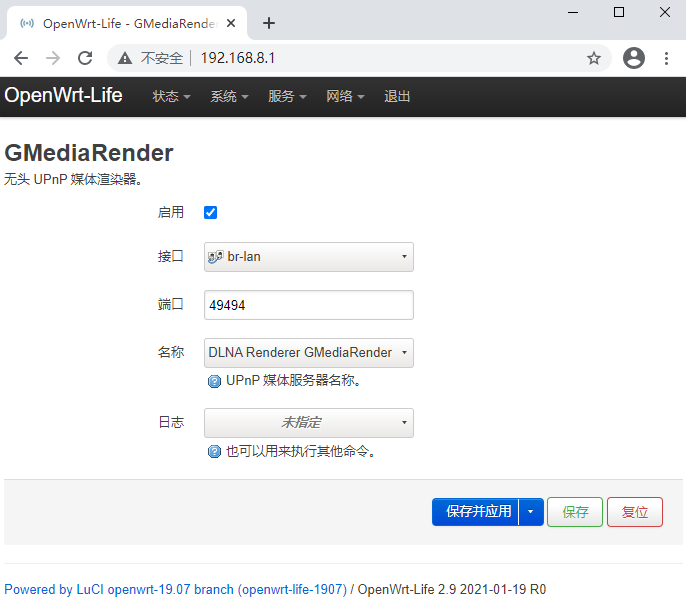Select the OpenWrt-Life GMediaRender tab
This screenshot has height=615, width=686.
[127, 23]
